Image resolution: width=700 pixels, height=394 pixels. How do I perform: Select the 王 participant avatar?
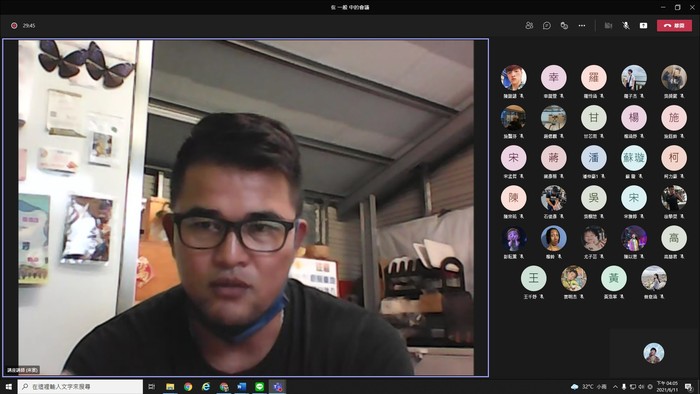point(533,278)
